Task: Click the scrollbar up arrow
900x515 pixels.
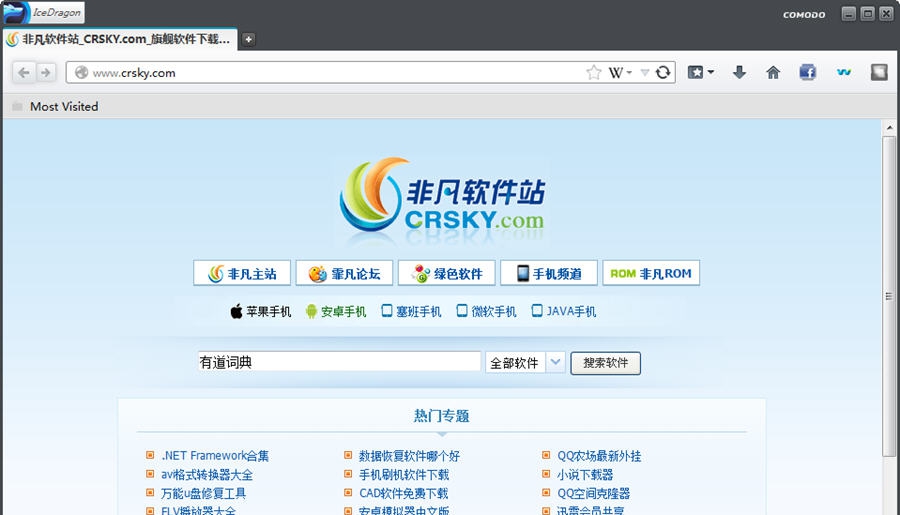Action: pos(889,127)
